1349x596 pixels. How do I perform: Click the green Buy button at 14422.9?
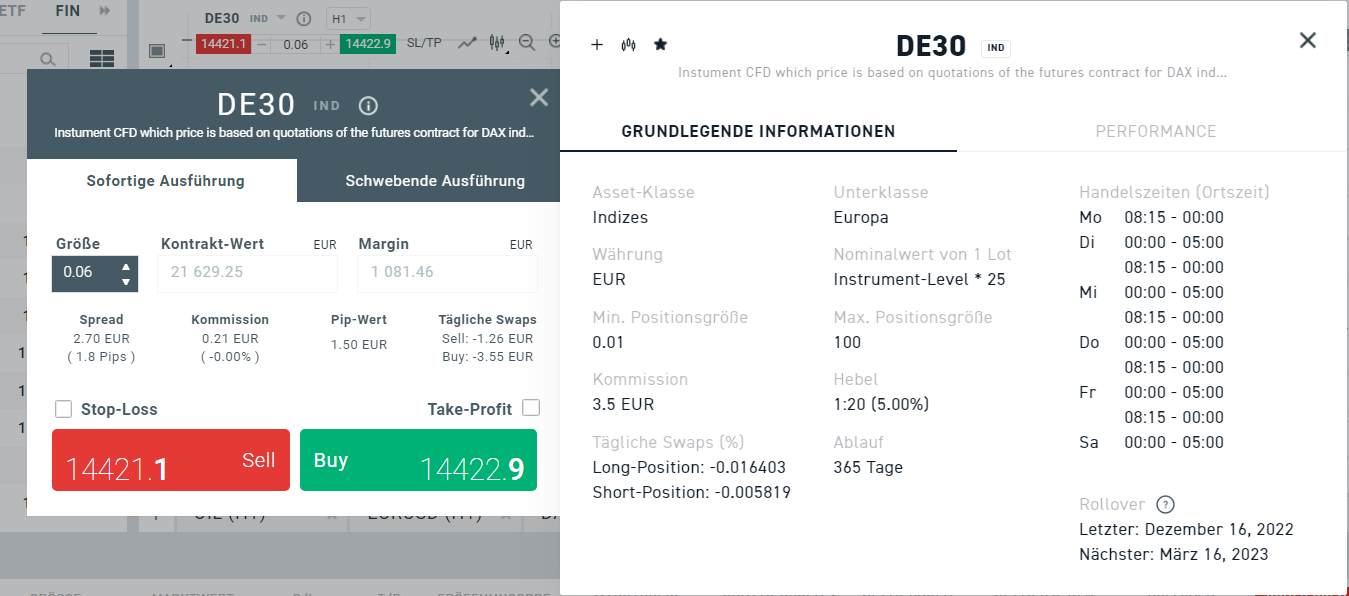418,460
